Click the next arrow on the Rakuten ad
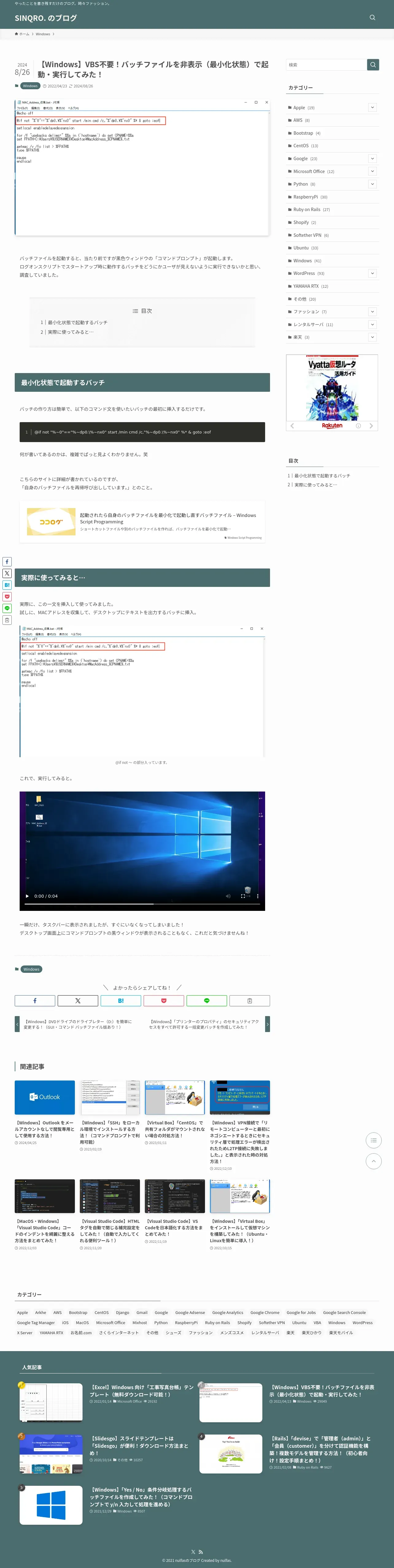Viewport: 394px width, 1568px height. 371,426
